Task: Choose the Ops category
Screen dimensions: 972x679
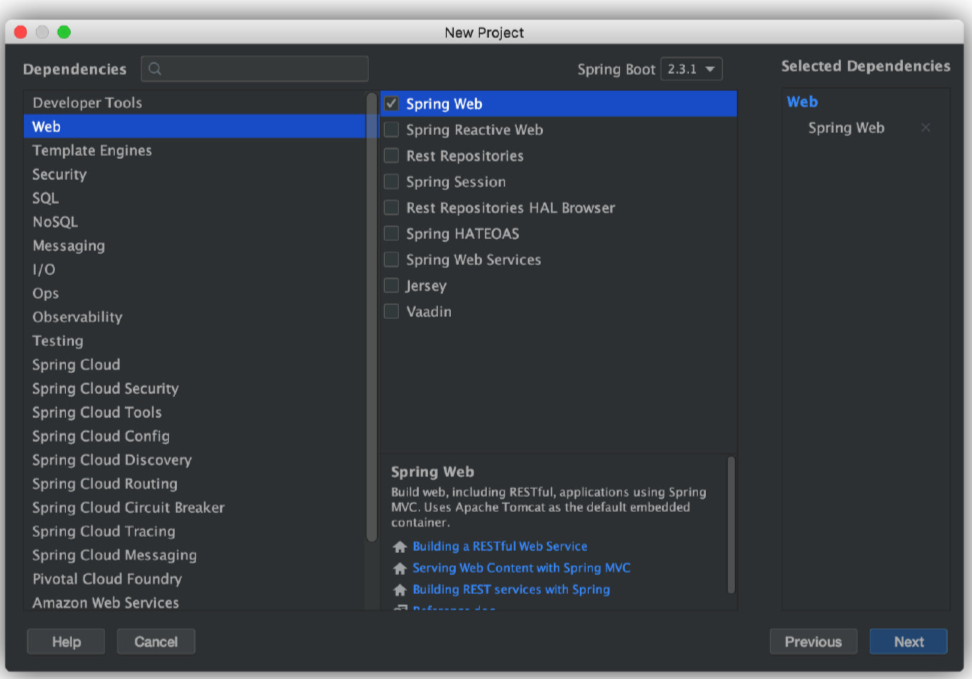Action: tap(195, 293)
